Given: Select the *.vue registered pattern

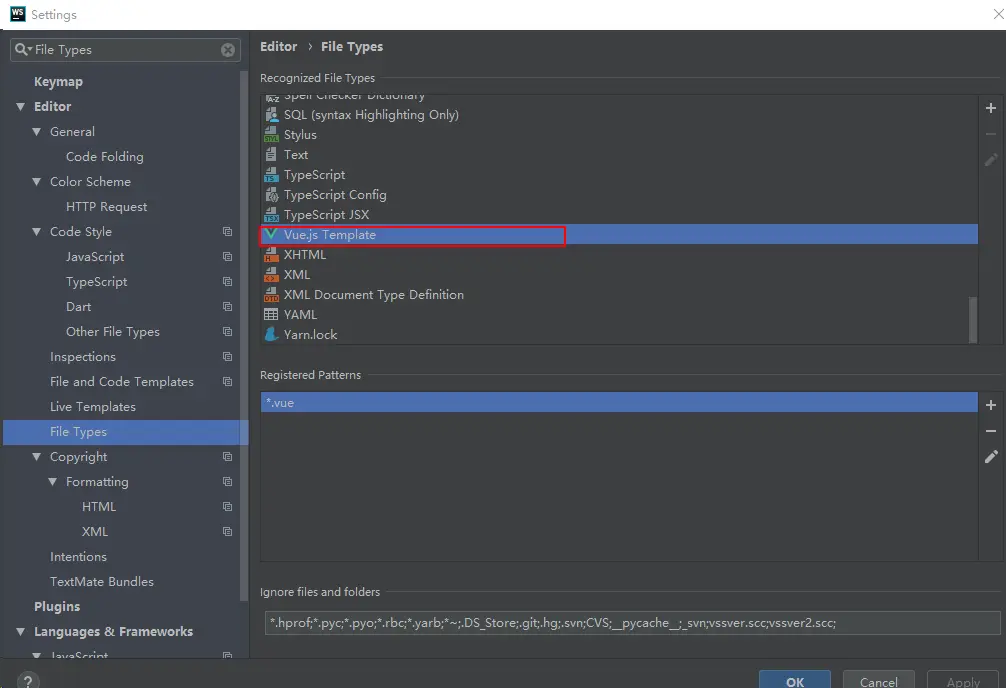Looking at the screenshot, I should pyautogui.click(x=619, y=402).
